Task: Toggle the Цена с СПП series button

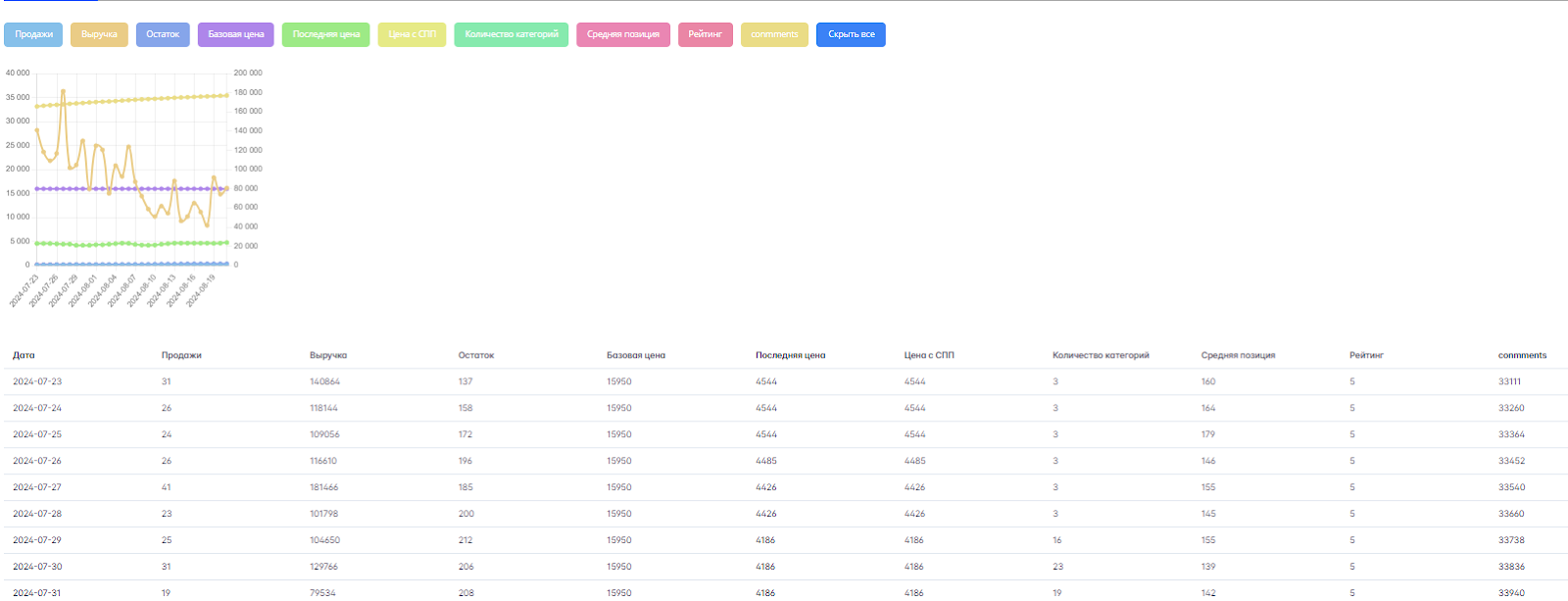Action: coord(412,34)
